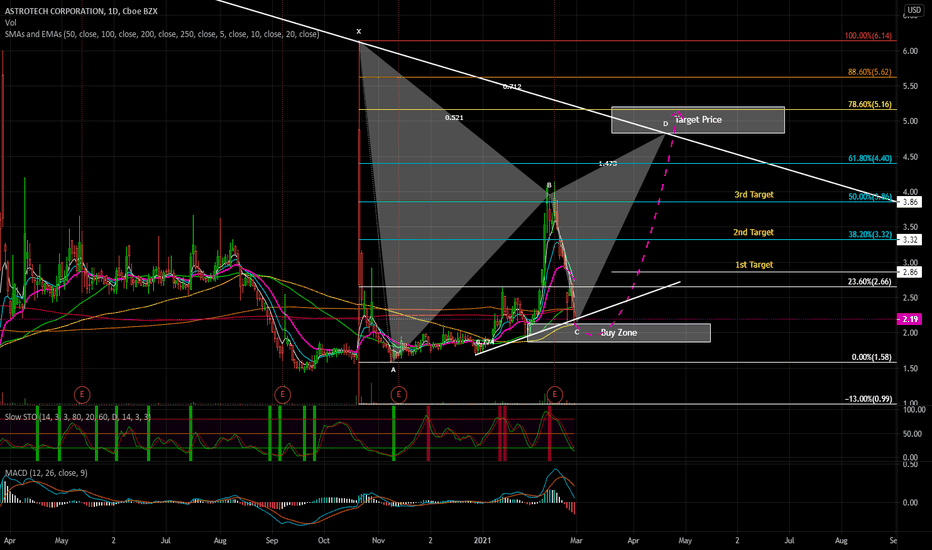
Task: Open the earnings marker just after Sep
Action: pos(282,394)
